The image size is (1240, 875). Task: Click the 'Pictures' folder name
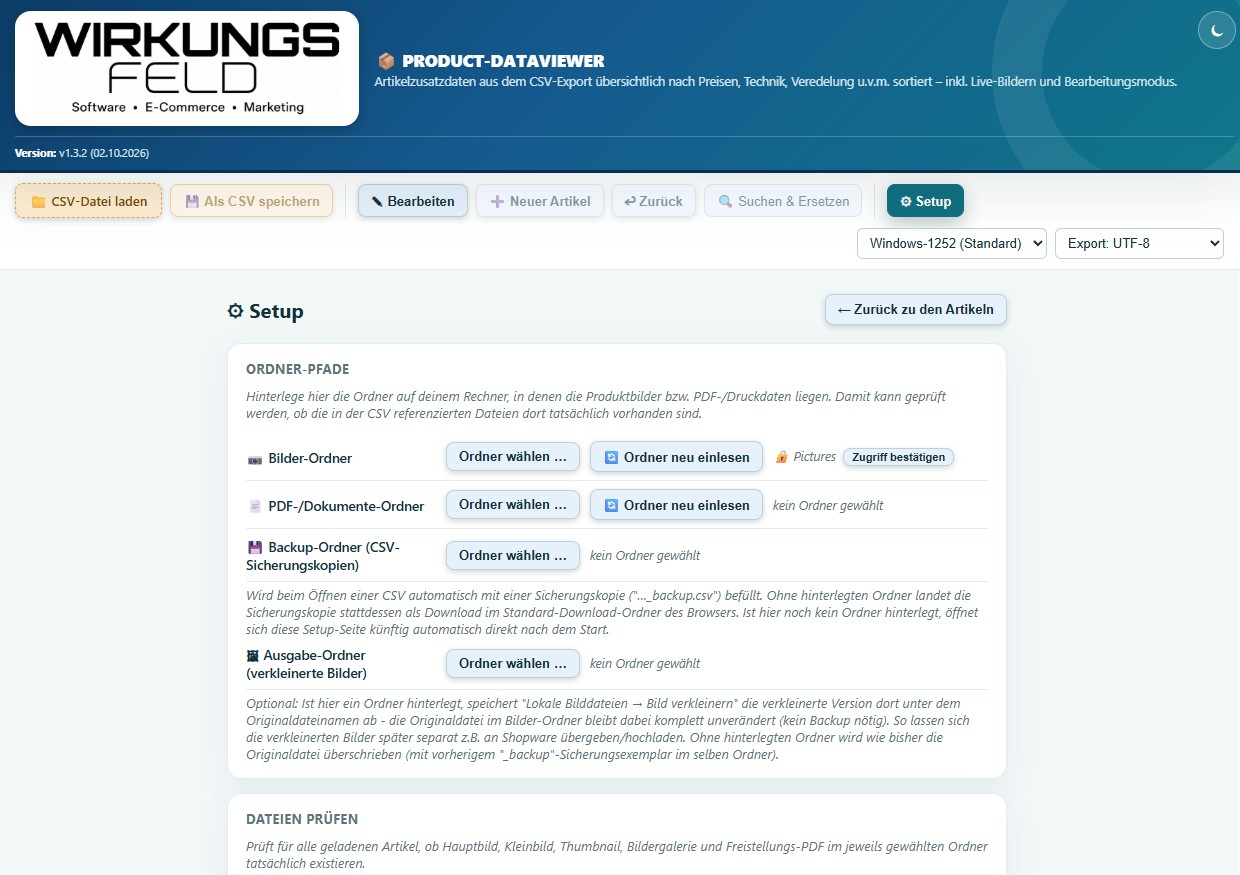tap(815, 457)
